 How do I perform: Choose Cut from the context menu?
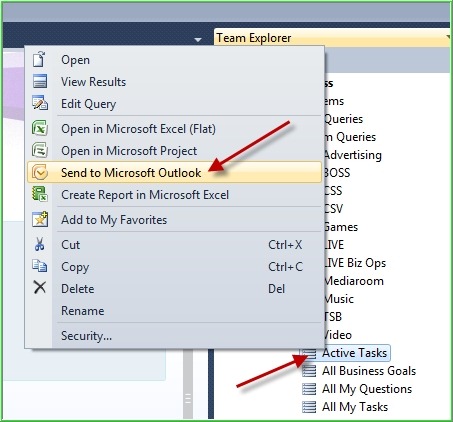click(x=174, y=245)
